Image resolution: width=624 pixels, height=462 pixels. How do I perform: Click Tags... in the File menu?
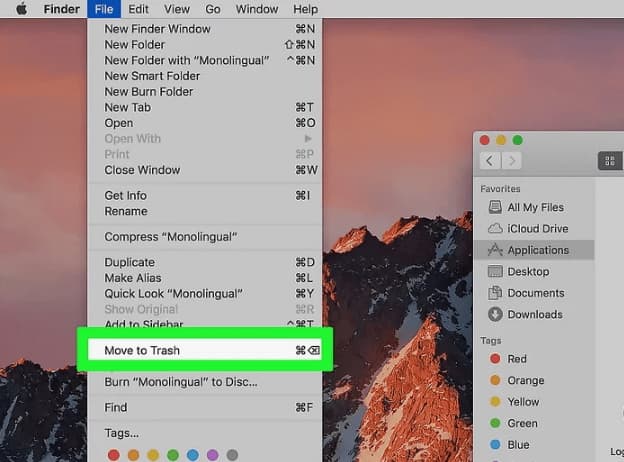[121, 433]
